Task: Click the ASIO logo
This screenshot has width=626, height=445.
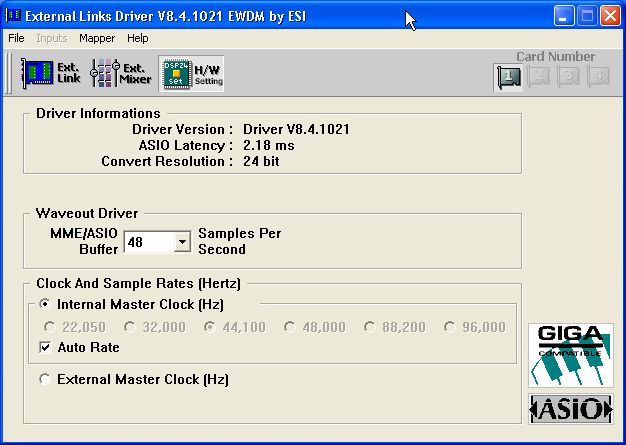Action: (x=571, y=409)
